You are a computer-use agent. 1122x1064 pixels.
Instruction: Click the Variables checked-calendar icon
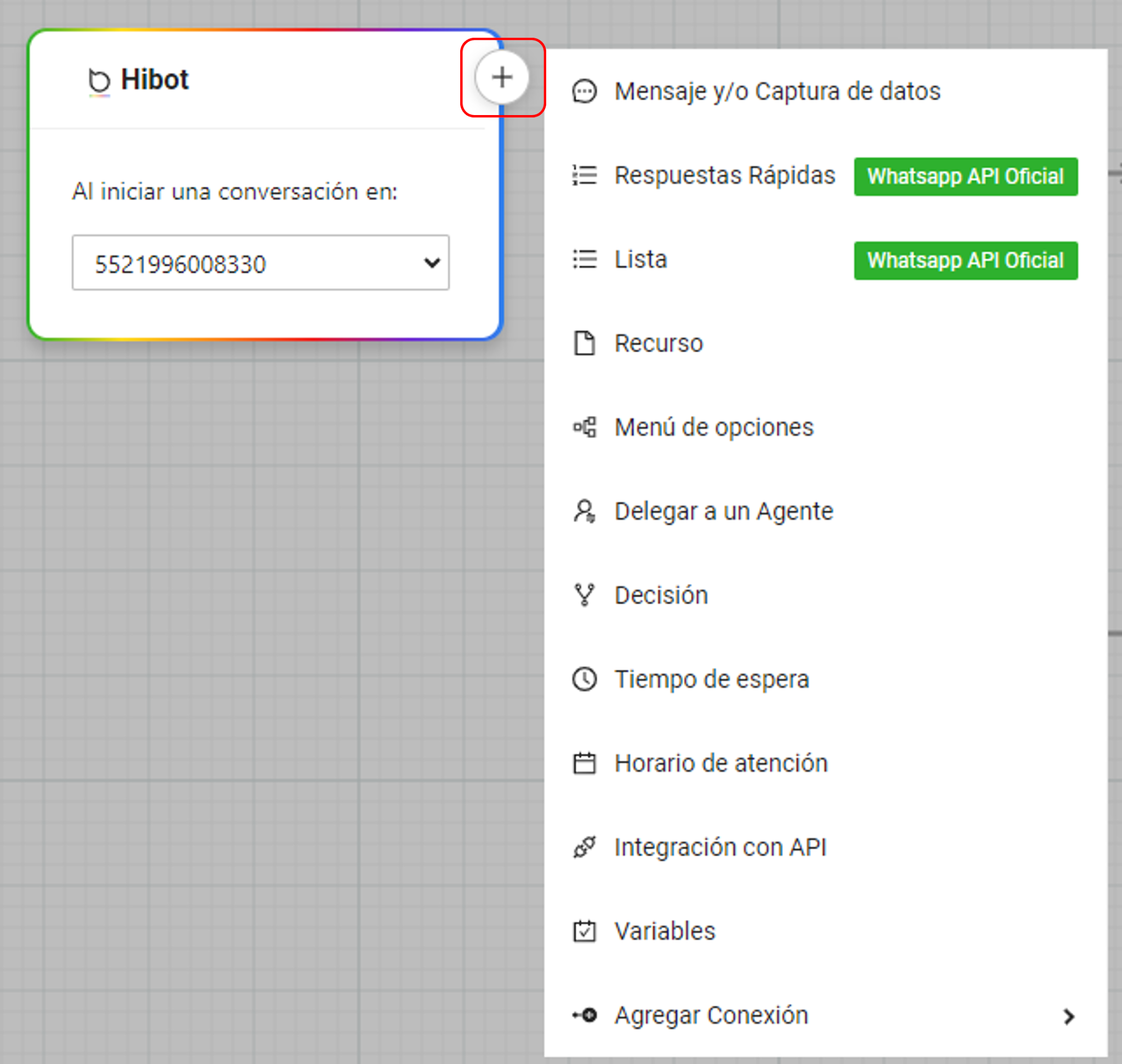pyautogui.click(x=584, y=931)
